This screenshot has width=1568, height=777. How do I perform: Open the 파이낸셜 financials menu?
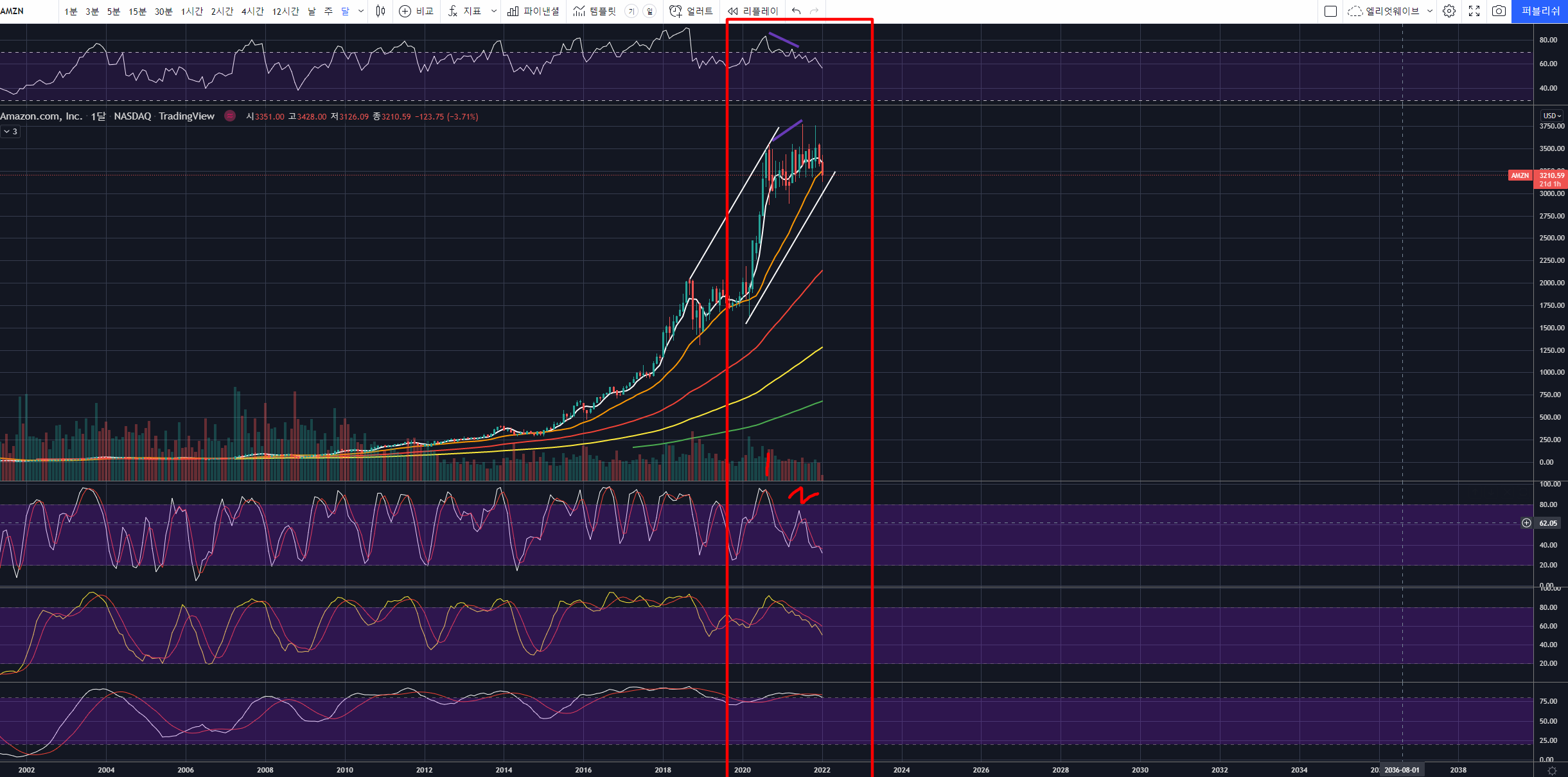point(533,11)
